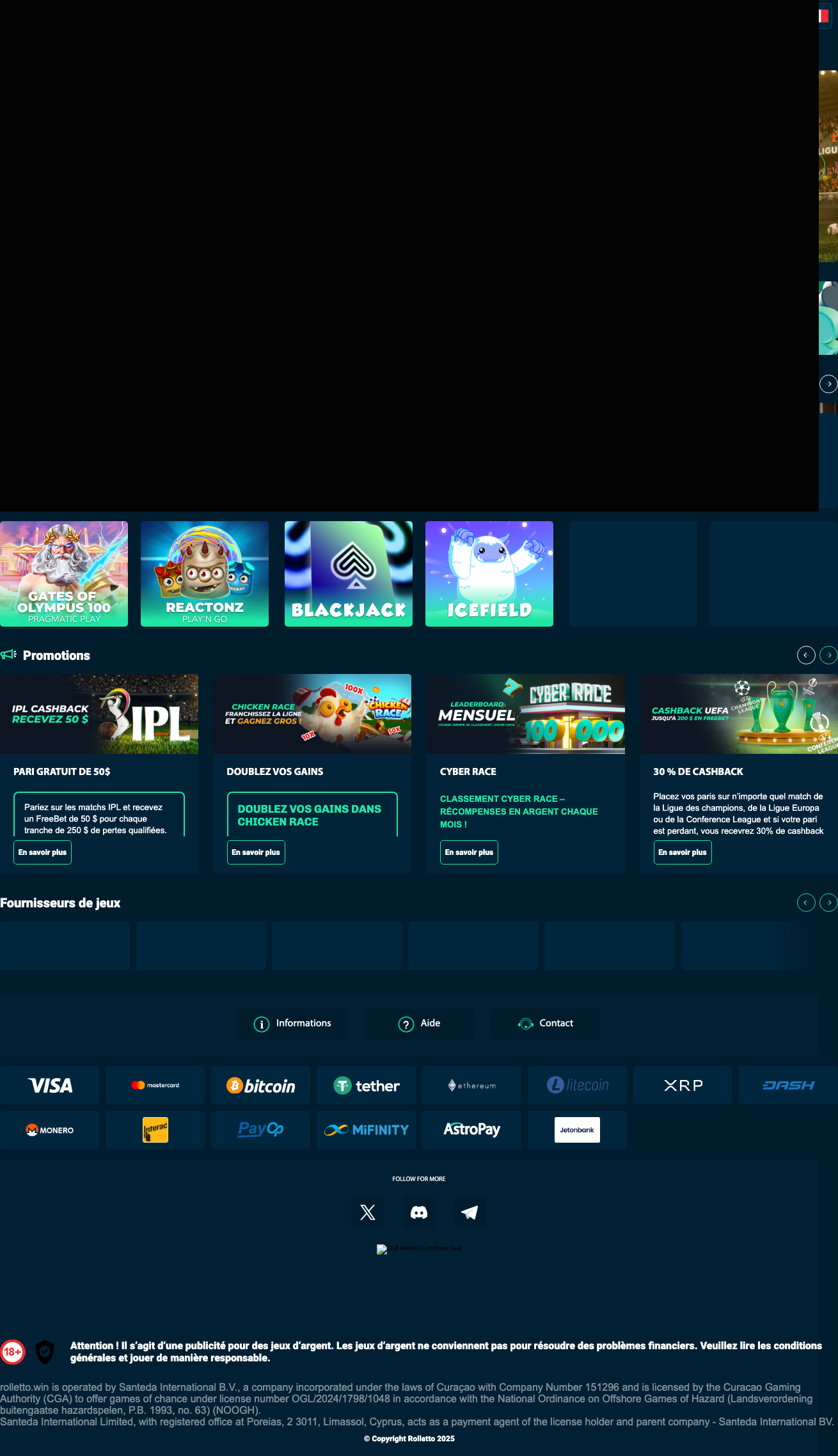Screen dimensions: 838x1456
Task: Open the IPL Cashback promotion banner
Action: (x=99, y=714)
